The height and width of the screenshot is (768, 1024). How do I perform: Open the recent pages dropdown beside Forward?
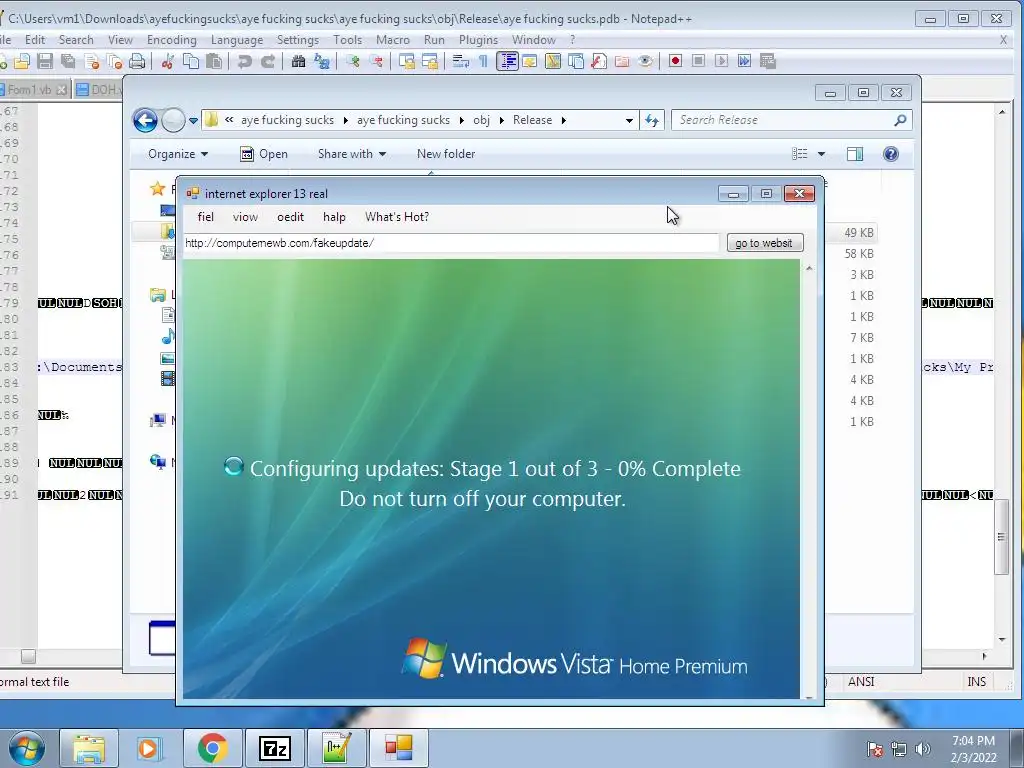click(x=193, y=120)
